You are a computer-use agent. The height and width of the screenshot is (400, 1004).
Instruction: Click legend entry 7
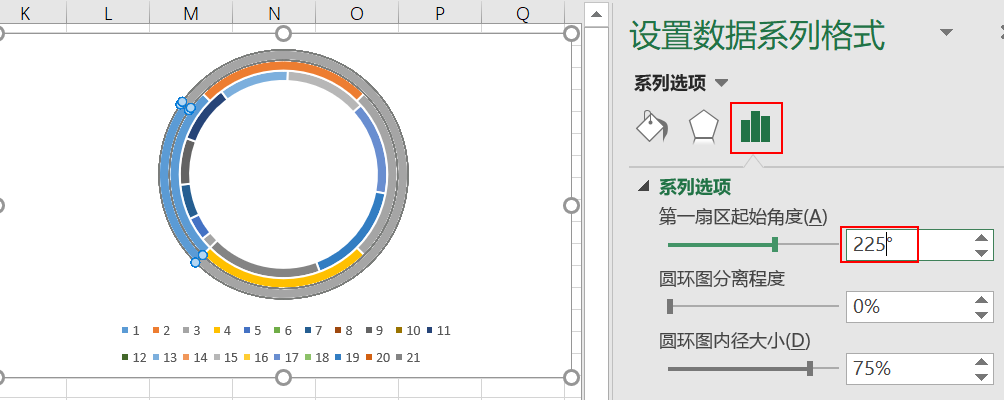tap(314, 330)
